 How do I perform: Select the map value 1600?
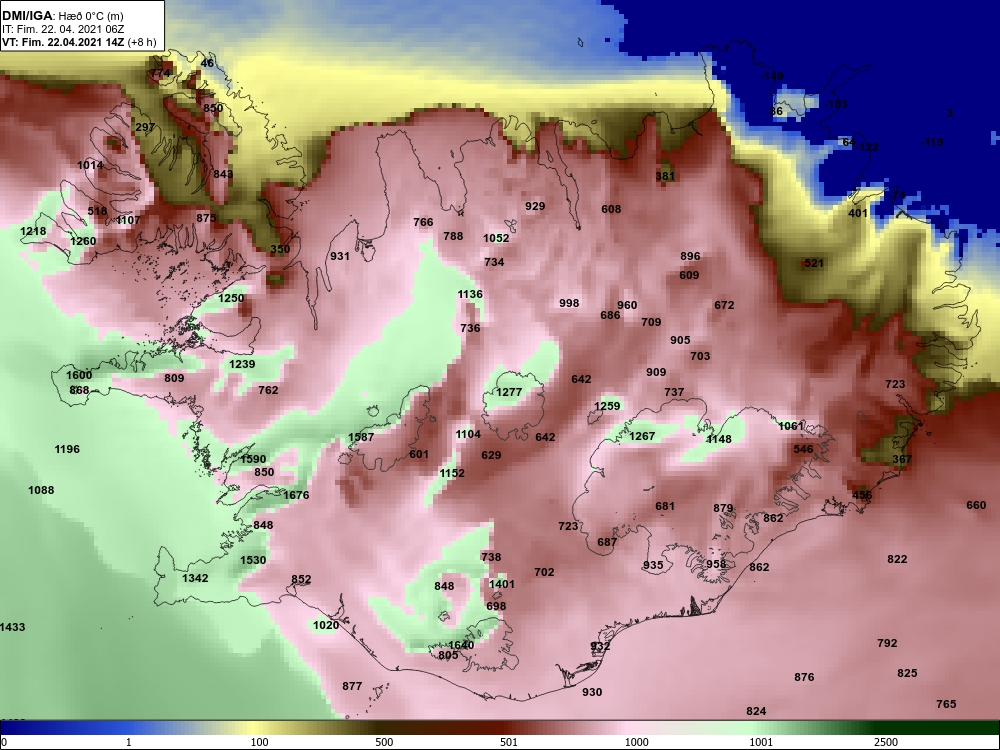tap(79, 375)
